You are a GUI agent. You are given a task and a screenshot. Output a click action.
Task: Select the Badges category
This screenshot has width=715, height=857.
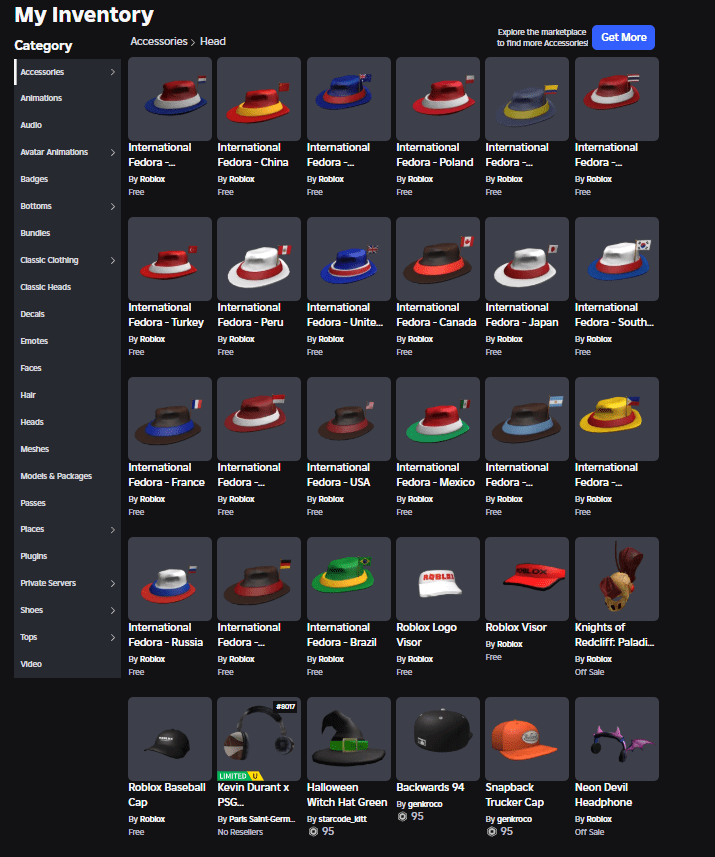coord(34,180)
